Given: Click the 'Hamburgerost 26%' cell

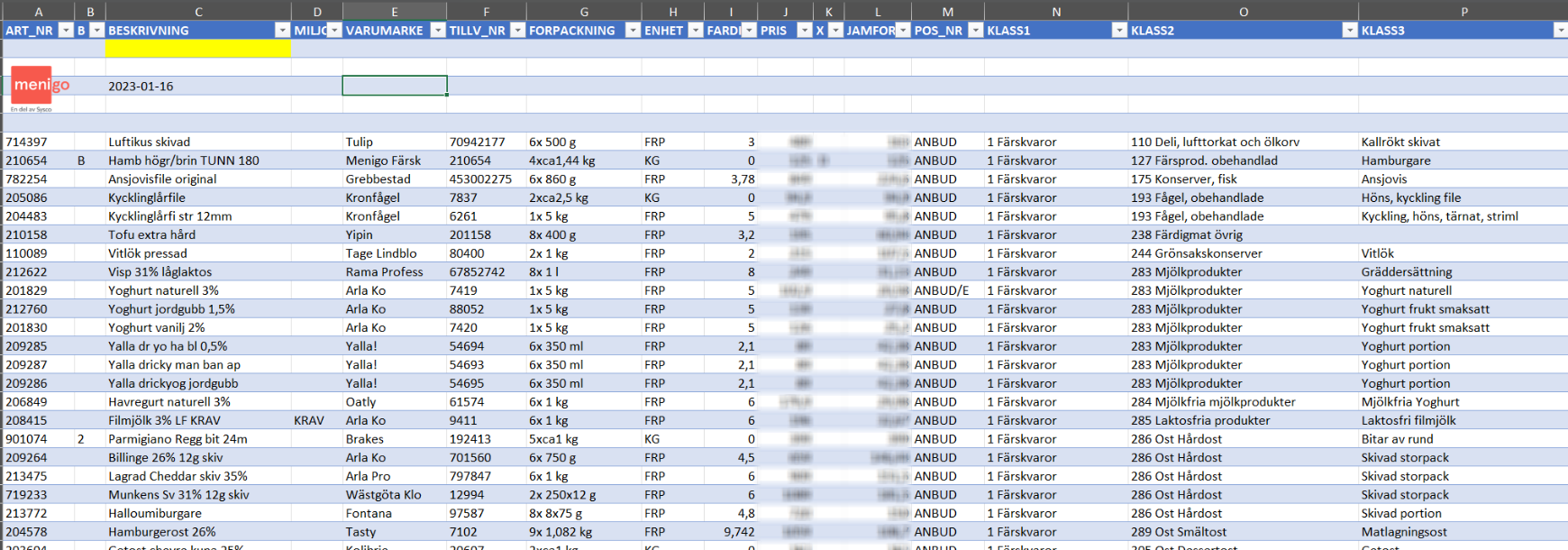Looking at the screenshot, I should tap(198, 532).
